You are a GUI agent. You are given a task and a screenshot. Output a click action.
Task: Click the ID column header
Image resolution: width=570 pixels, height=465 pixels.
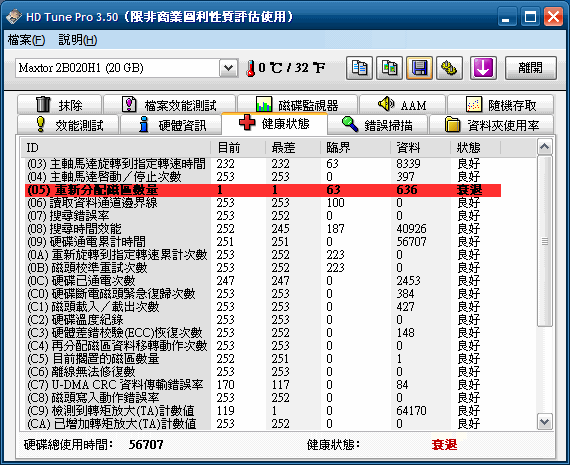click(x=116, y=148)
